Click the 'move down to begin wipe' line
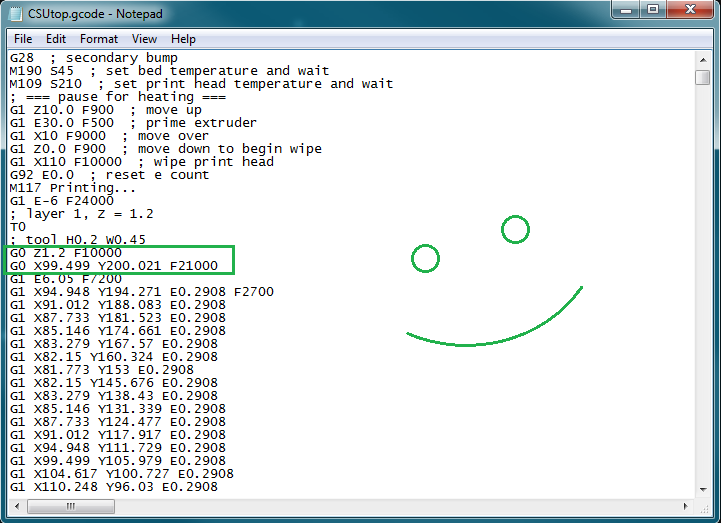 click(166, 149)
